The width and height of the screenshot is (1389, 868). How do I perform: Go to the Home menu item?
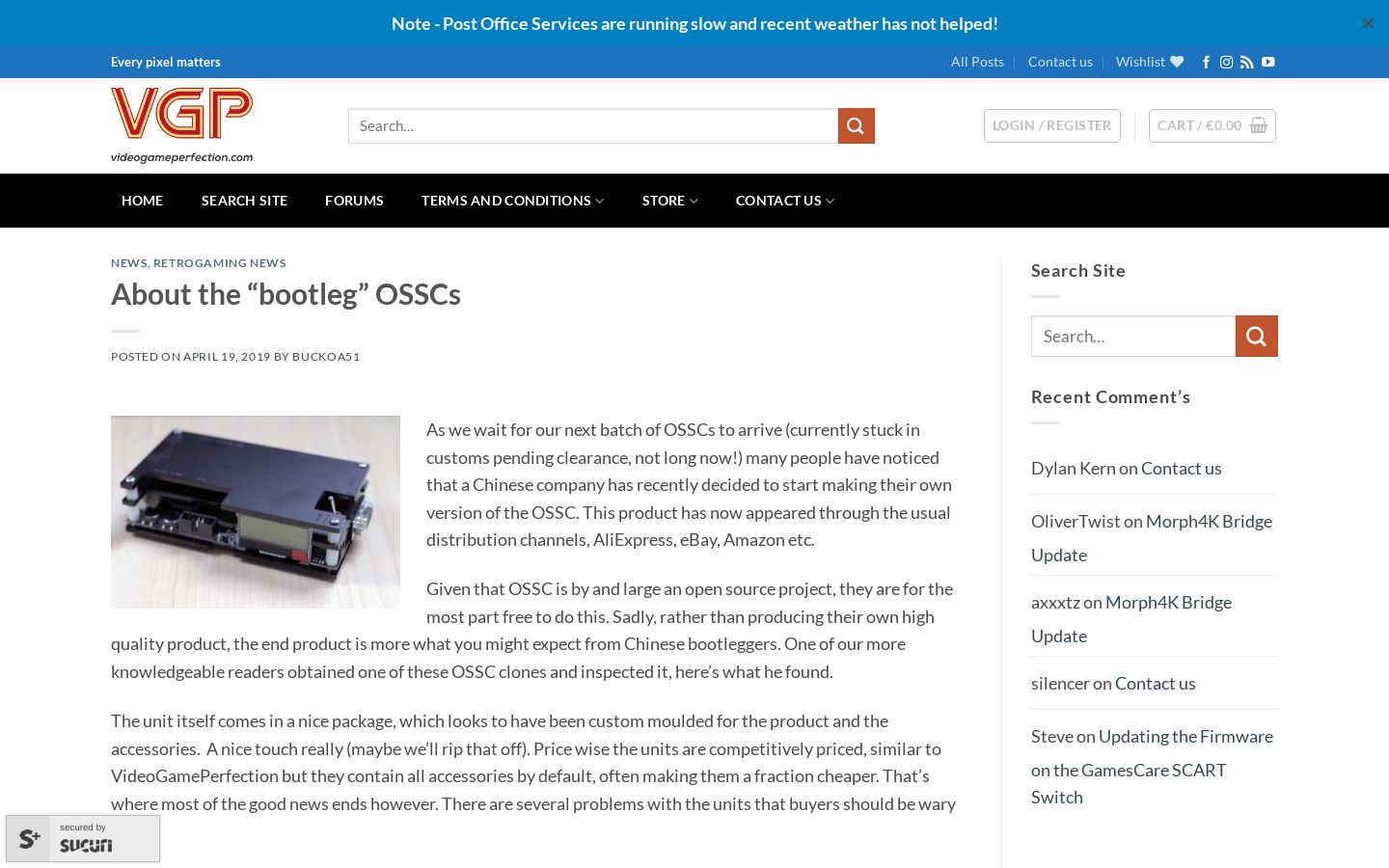tap(142, 201)
